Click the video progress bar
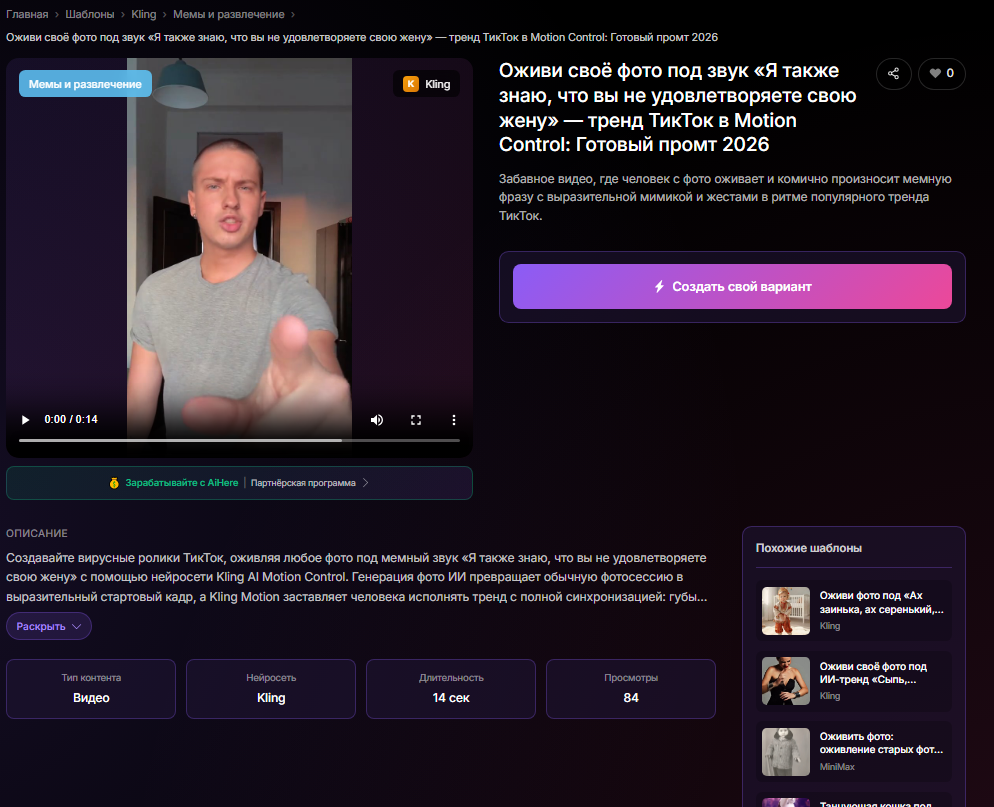 (x=239, y=440)
